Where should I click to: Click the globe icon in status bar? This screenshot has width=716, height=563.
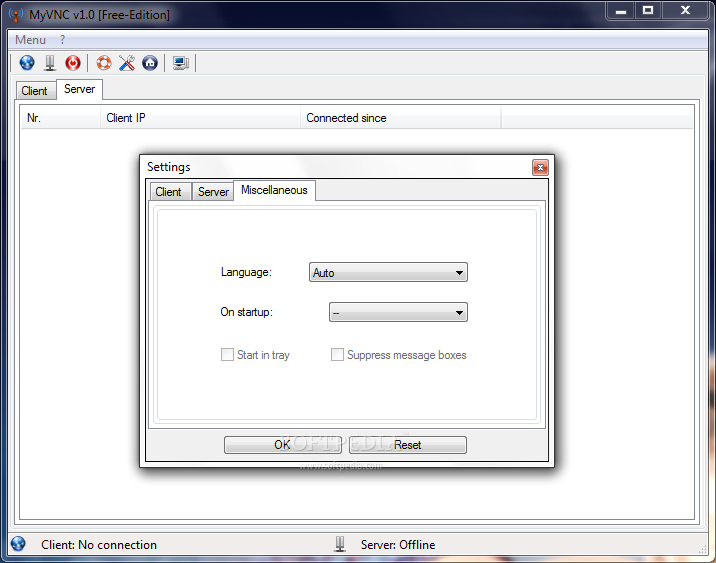(x=18, y=543)
